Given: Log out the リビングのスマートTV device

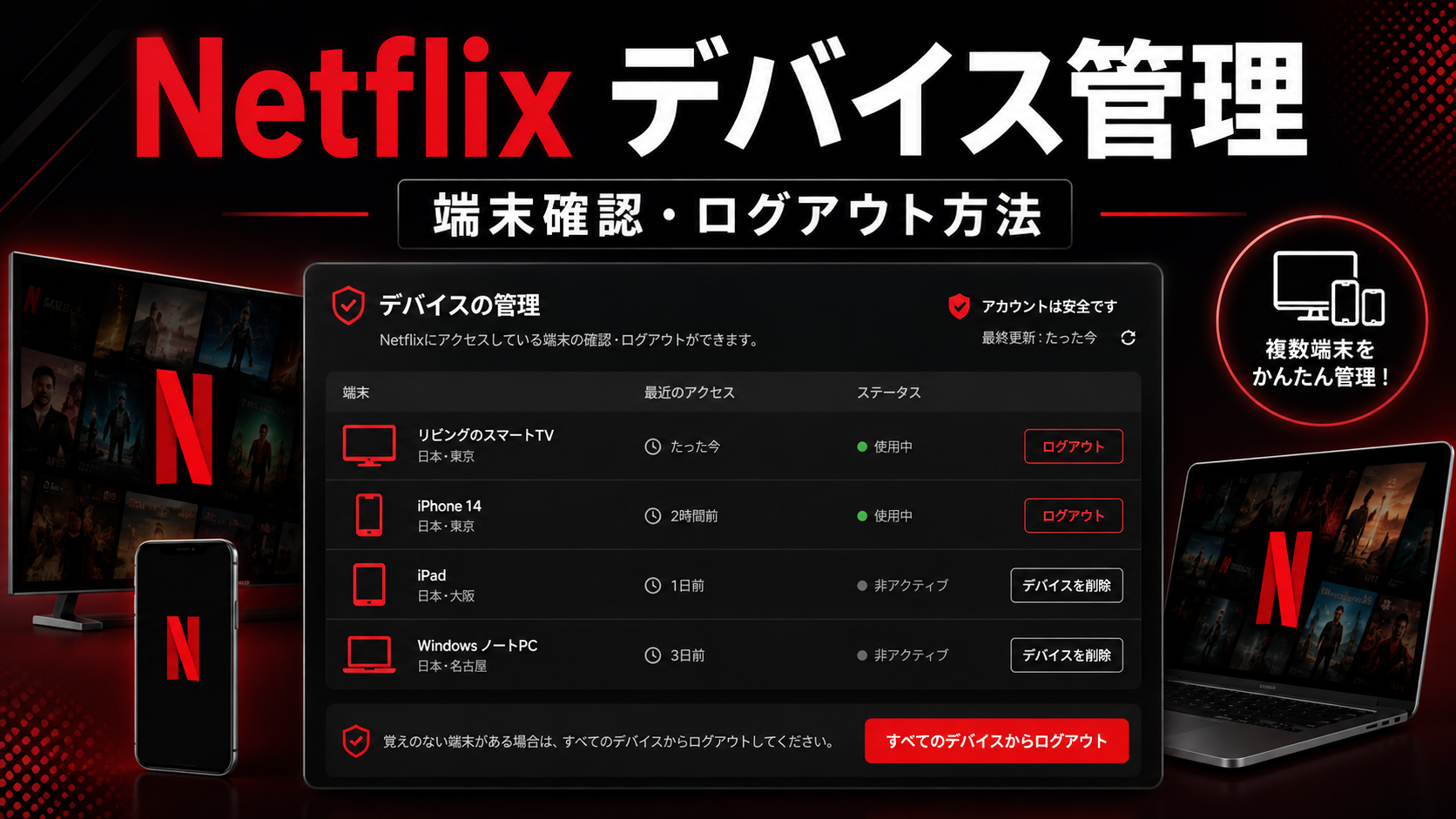Looking at the screenshot, I should [x=1073, y=446].
